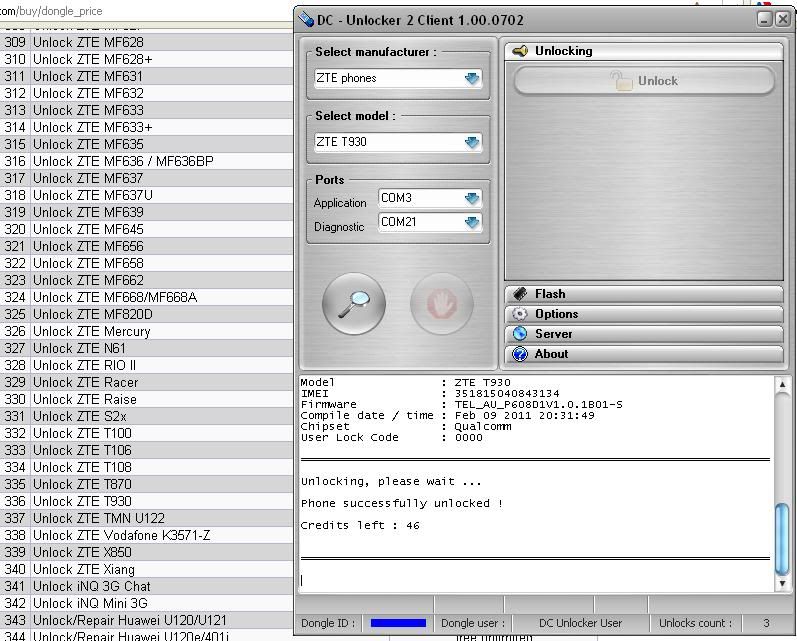This screenshot has width=797, height=641.
Task: Open the Flash panel tab
Action: click(x=644, y=294)
